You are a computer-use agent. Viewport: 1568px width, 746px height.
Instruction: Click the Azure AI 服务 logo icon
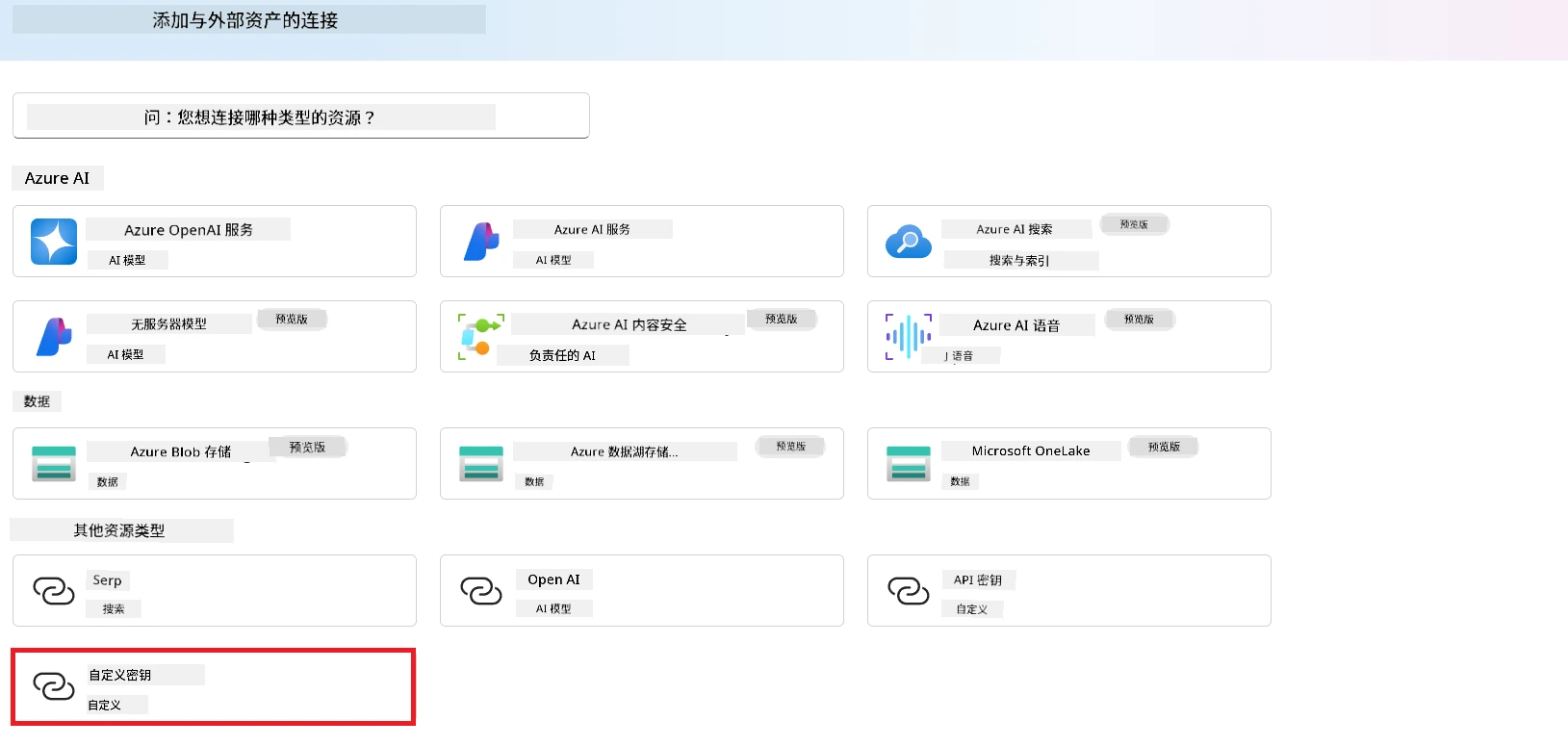click(481, 242)
